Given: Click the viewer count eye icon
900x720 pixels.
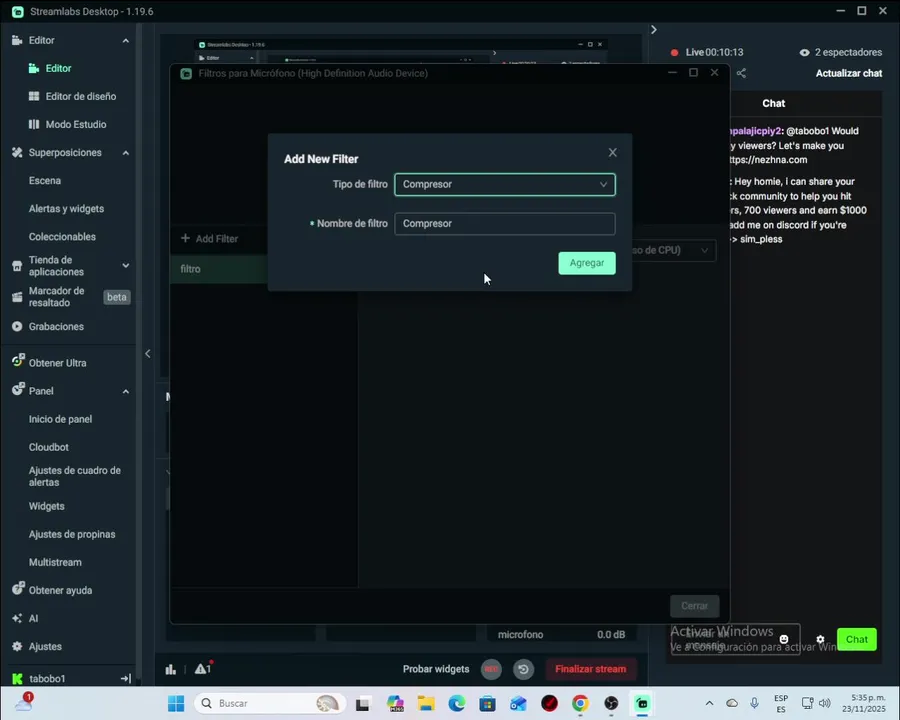Looking at the screenshot, I should click(805, 53).
